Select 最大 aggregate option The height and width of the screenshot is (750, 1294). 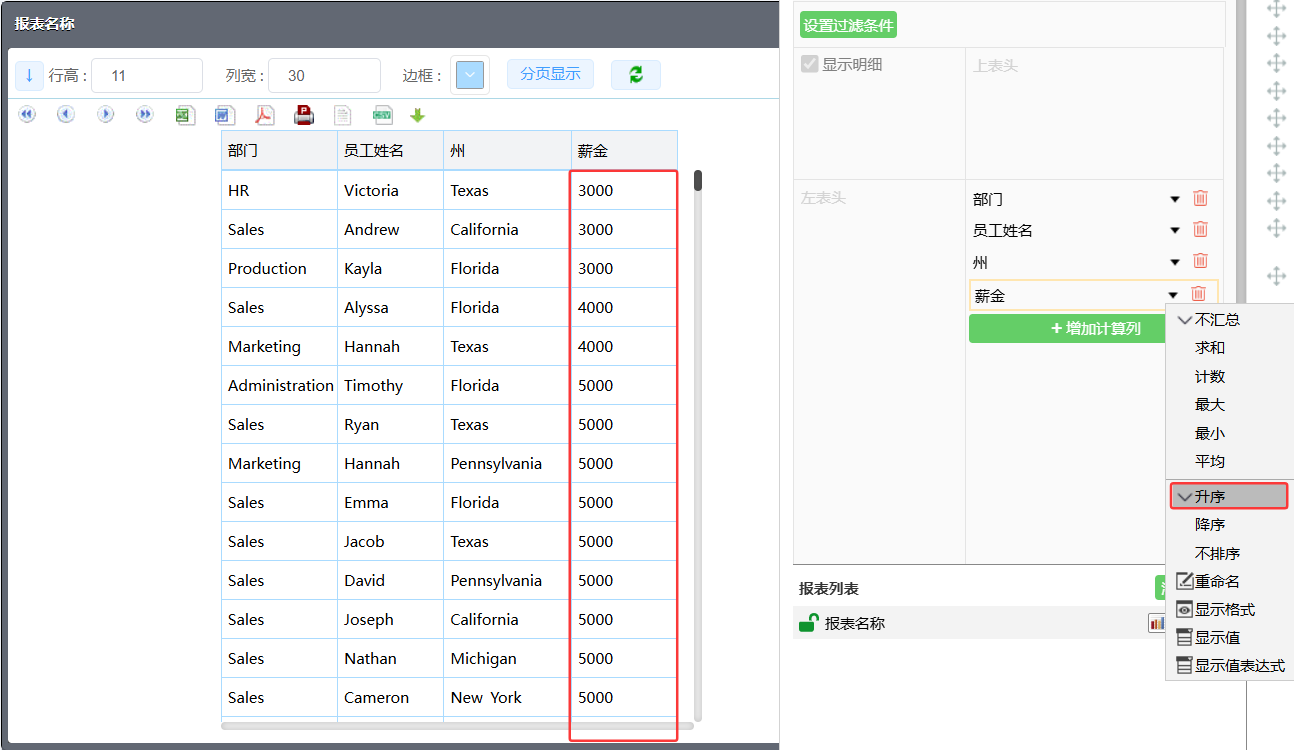[x=1229, y=405]
